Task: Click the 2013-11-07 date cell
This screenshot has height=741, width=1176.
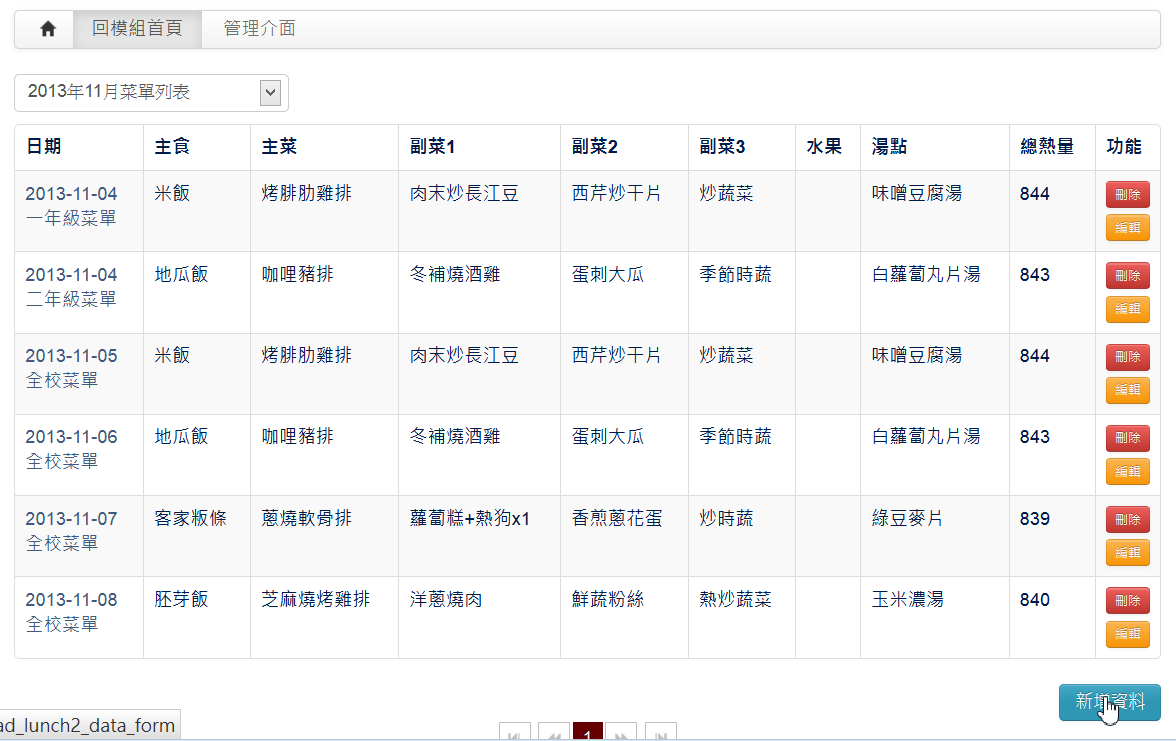Action: 71,519
